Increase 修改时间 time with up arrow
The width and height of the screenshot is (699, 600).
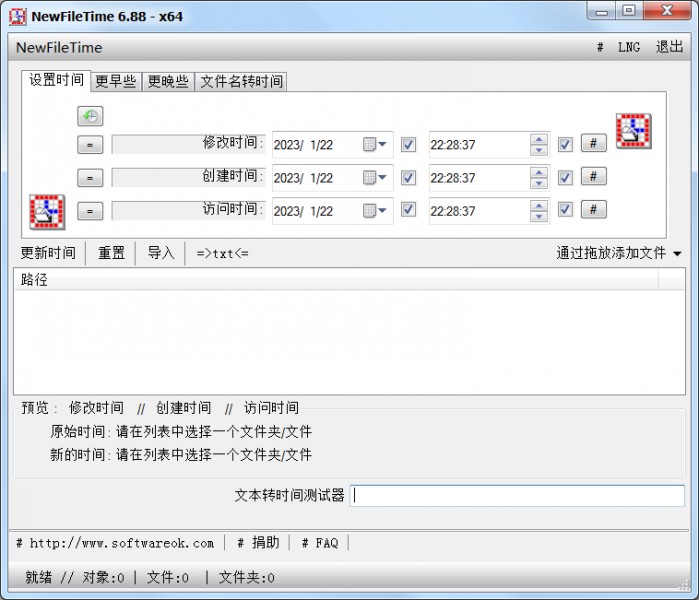539,139
